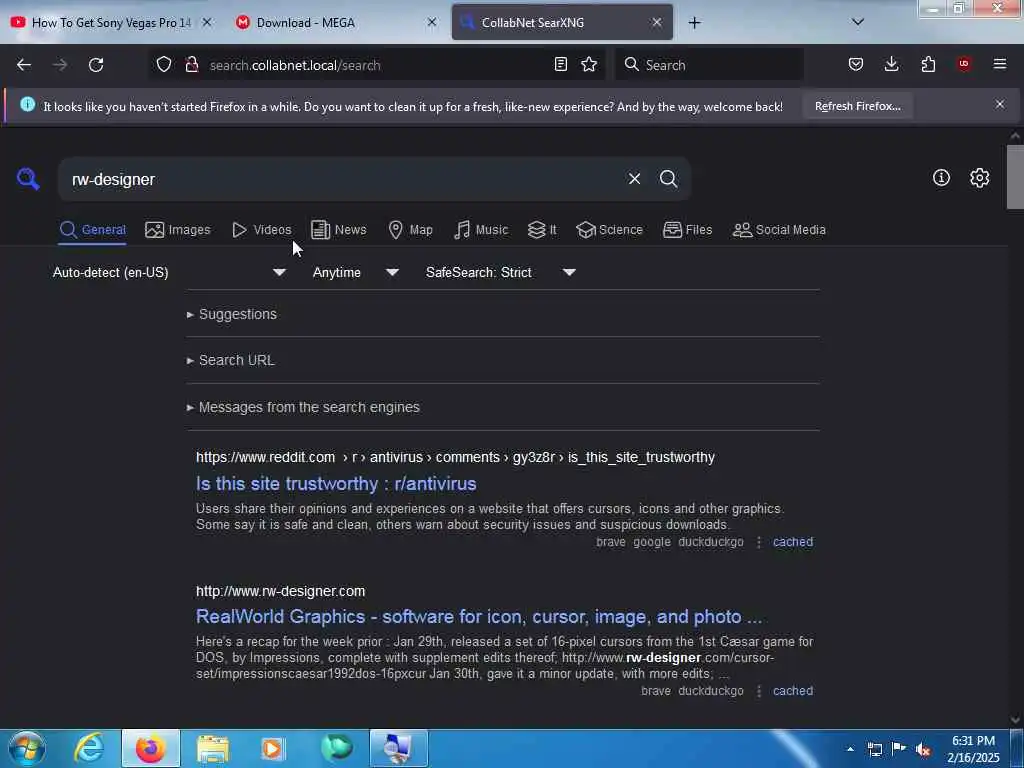This screenshot has width=1024, height=768.
Task: Switch to News search category
Action: coord(338,230)
